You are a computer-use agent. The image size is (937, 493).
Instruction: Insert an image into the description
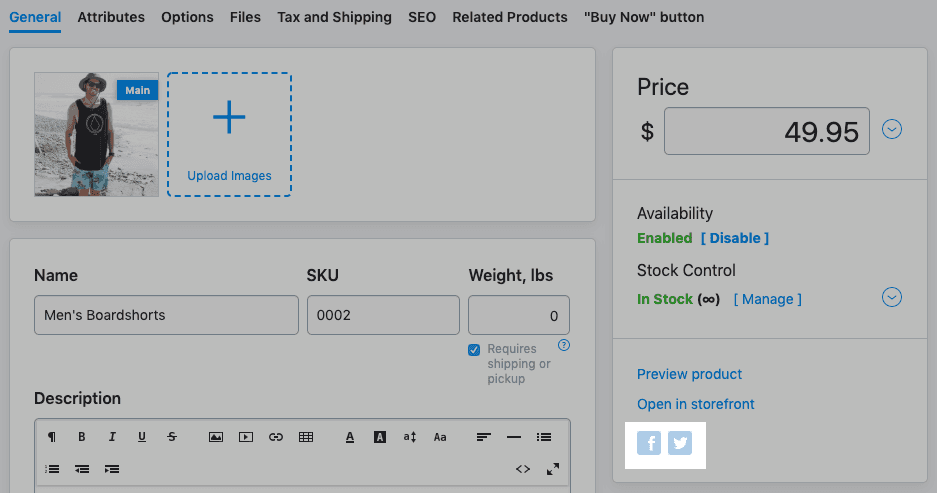pyautogui.click(x=215, y=437)
